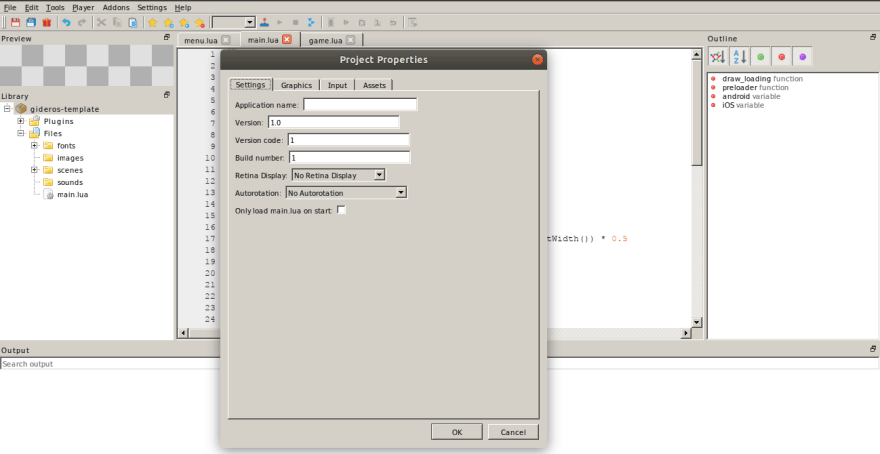The height and width of the screenshot is (454, 880).
Task: Open the File menu
Action: coord(10,7)
